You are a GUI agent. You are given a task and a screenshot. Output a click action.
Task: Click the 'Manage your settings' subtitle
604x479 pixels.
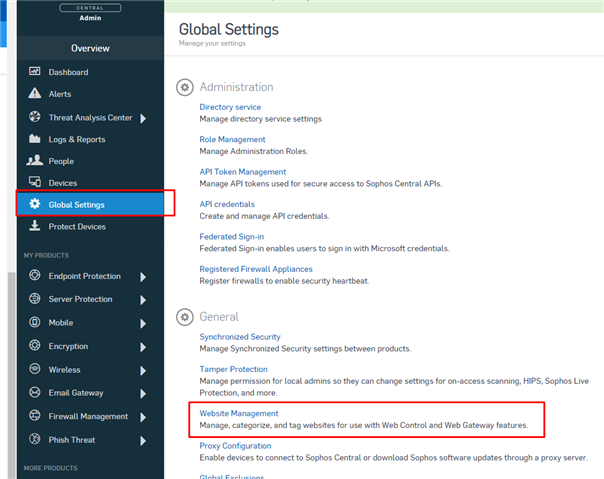tap(212, 44)
